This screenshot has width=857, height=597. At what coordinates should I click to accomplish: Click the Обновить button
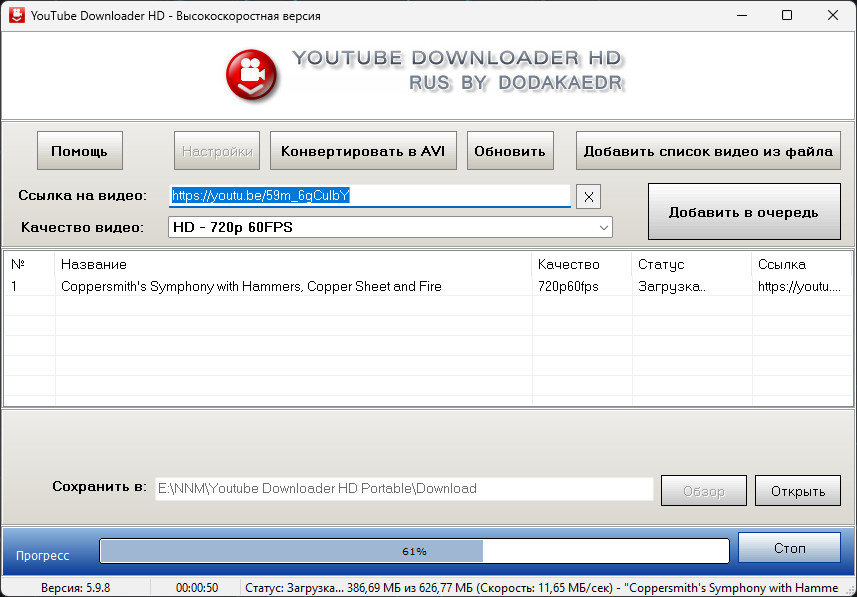(510, 151)
